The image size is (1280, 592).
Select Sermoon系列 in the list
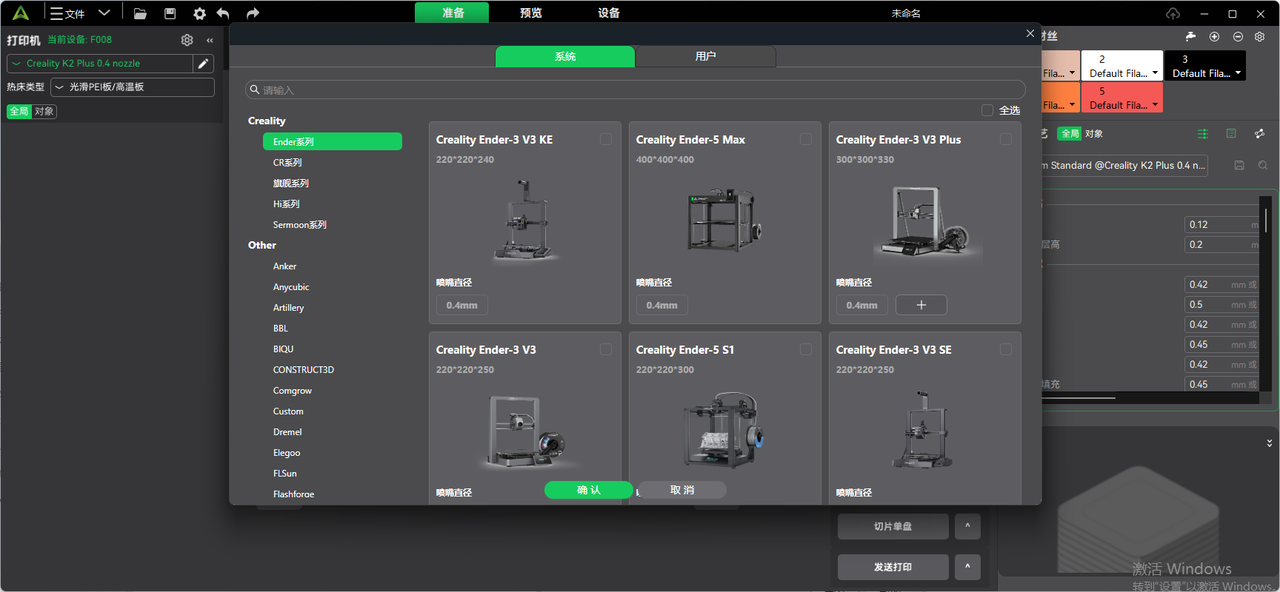coord(300,225)
